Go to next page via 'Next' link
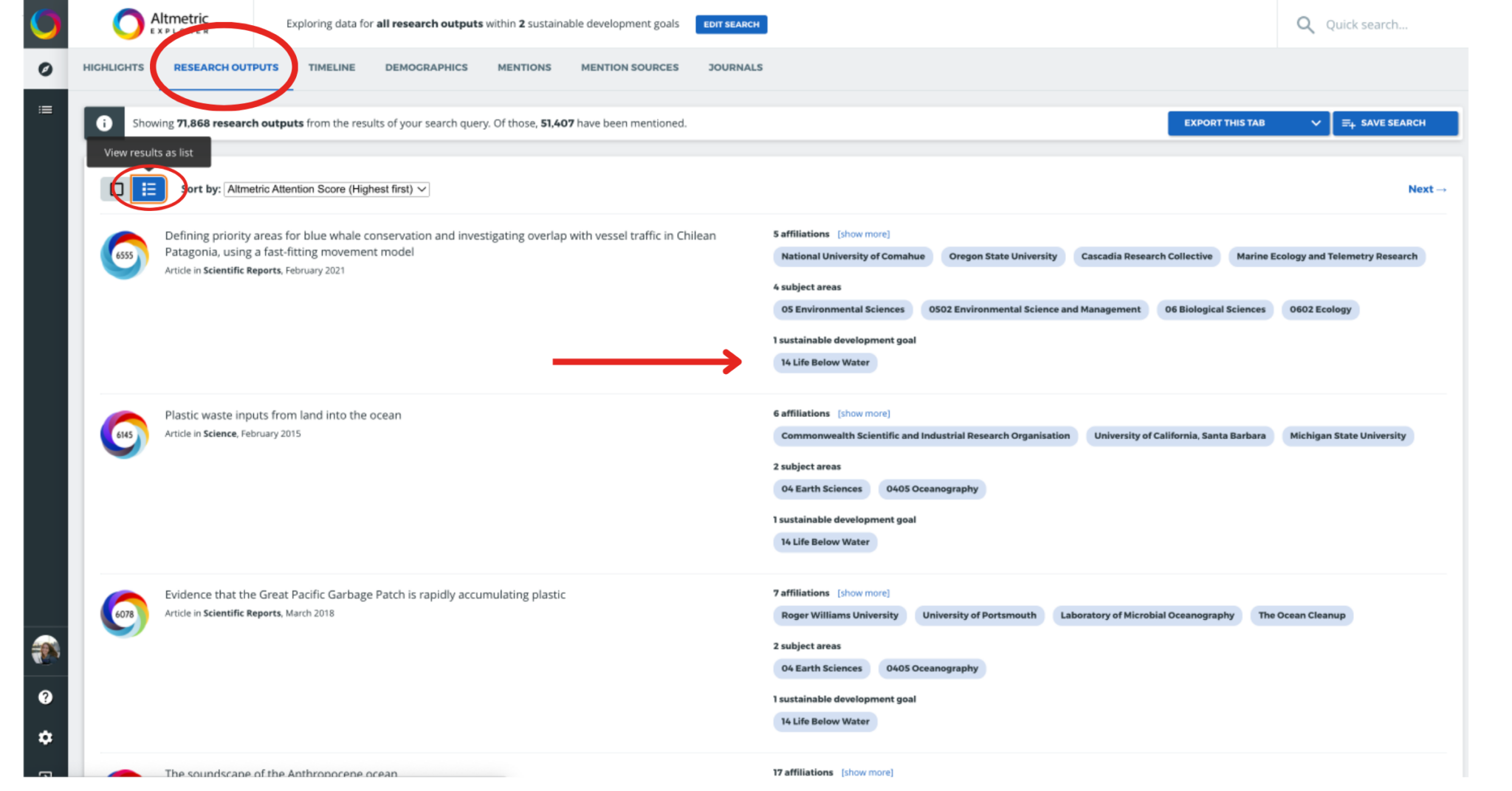This screenshot has width=1512, height=791. (x=1426, y=189)
